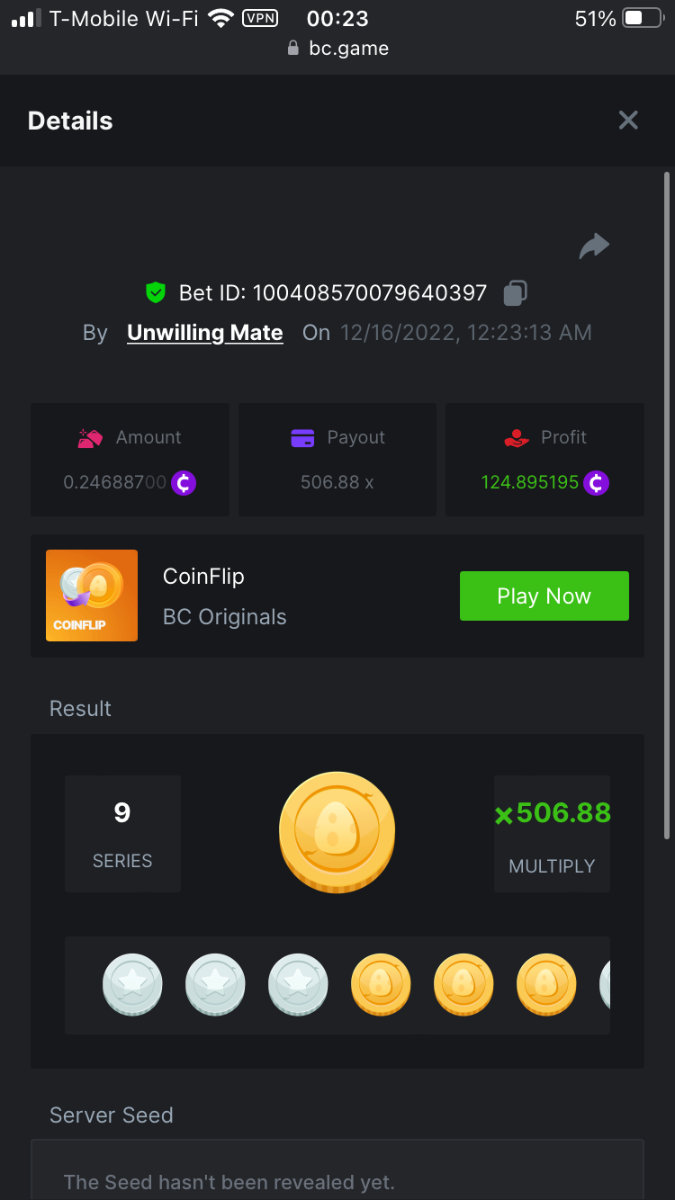Click the green verified shield icon
675x1200 pixels.
[x=155, y=293]
